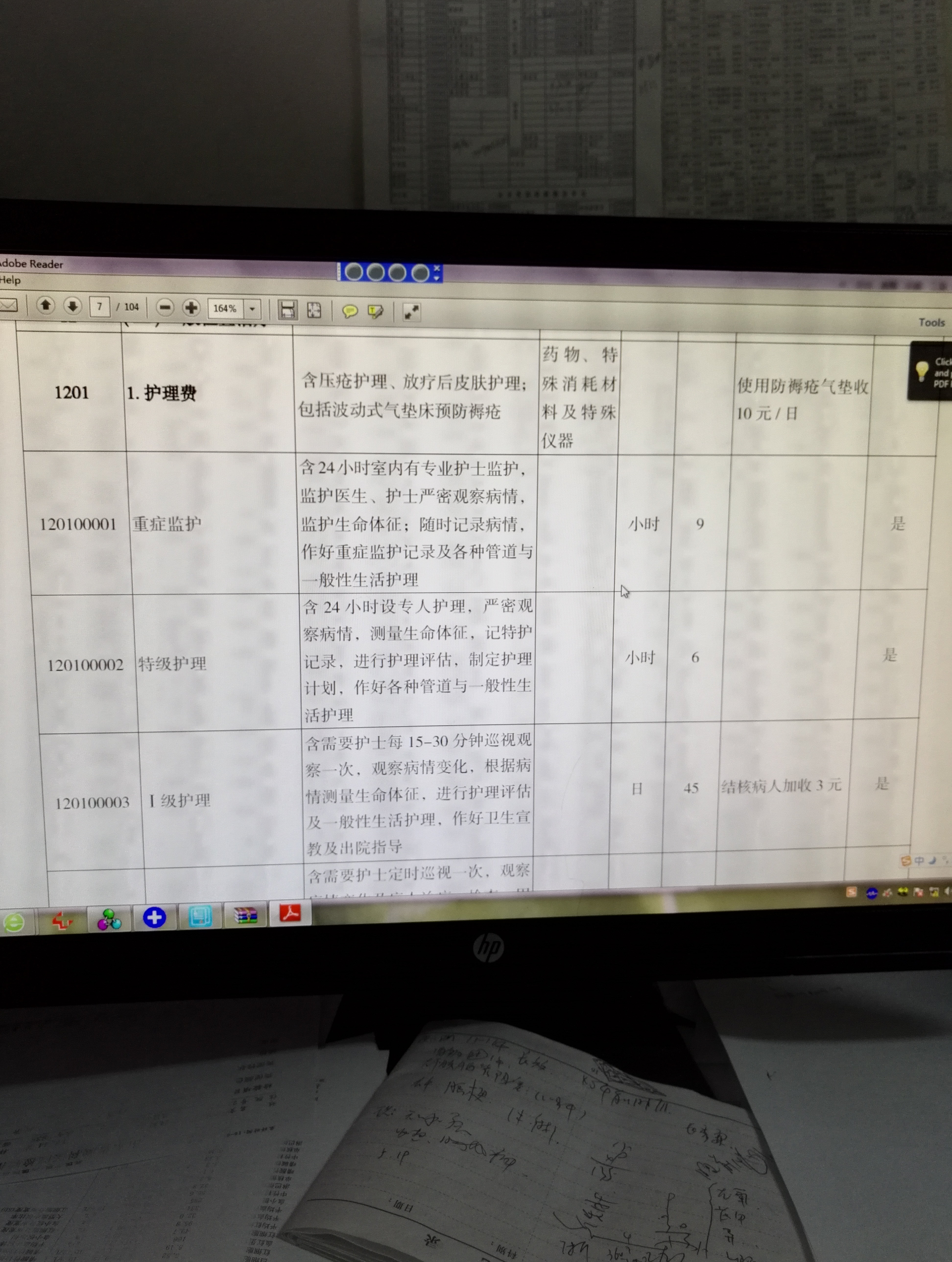This screenshot has height=1262, width=952.
Task: Click '日' unit in Ⅰ级护理 row
Action: point(637,789)
